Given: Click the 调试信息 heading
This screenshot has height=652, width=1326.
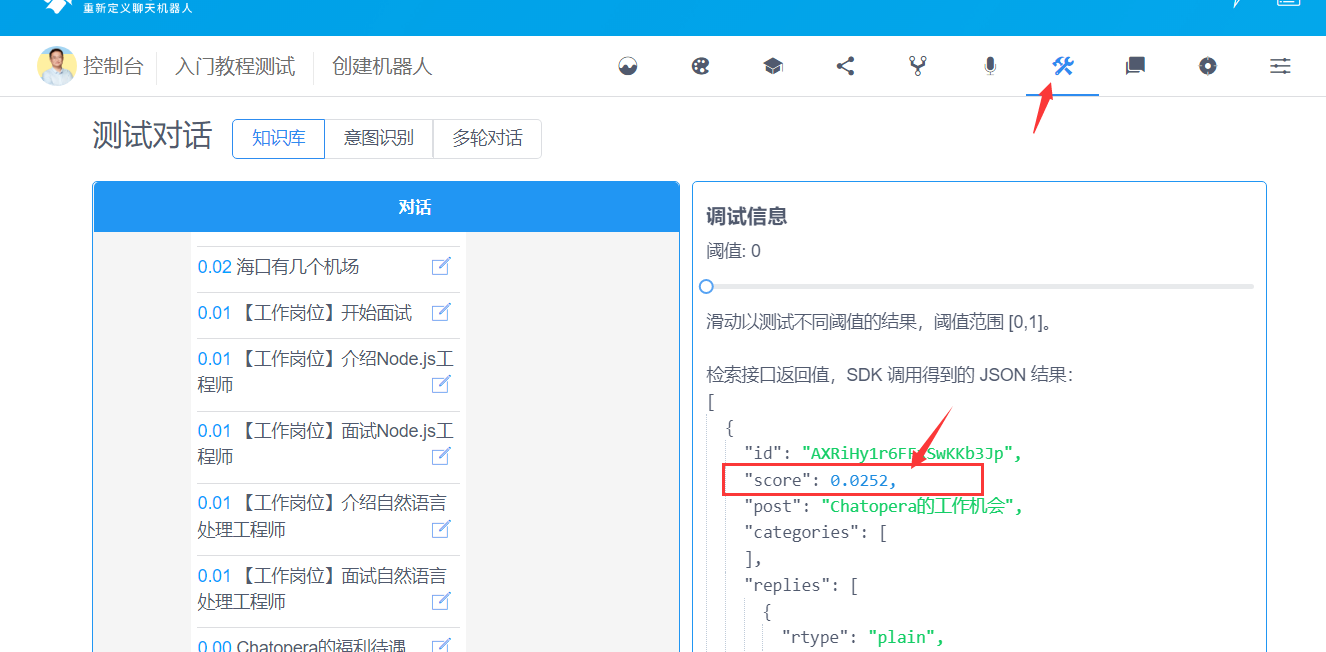Looking at the screenshot, I should pos(746,216).
